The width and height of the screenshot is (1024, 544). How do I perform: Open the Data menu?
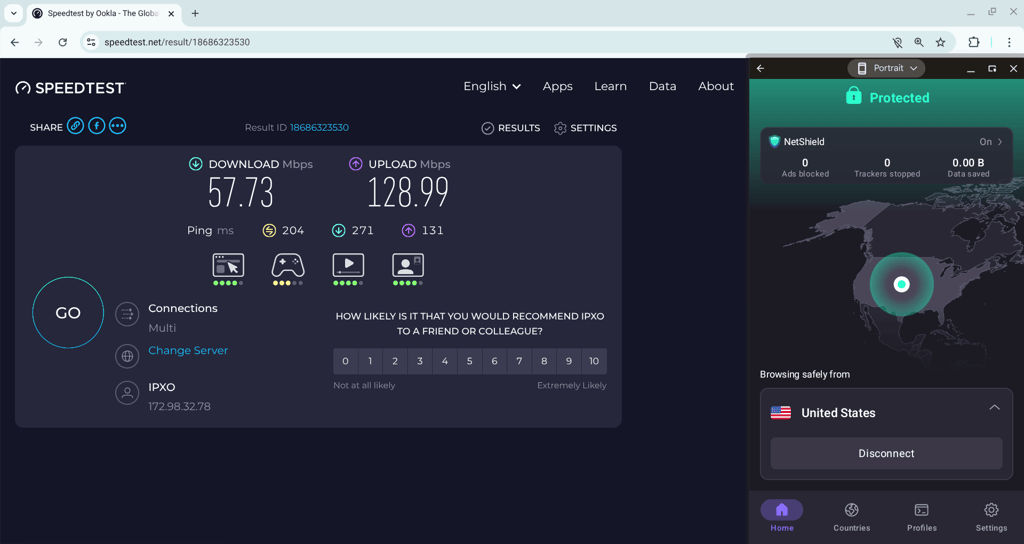point(662,86)
